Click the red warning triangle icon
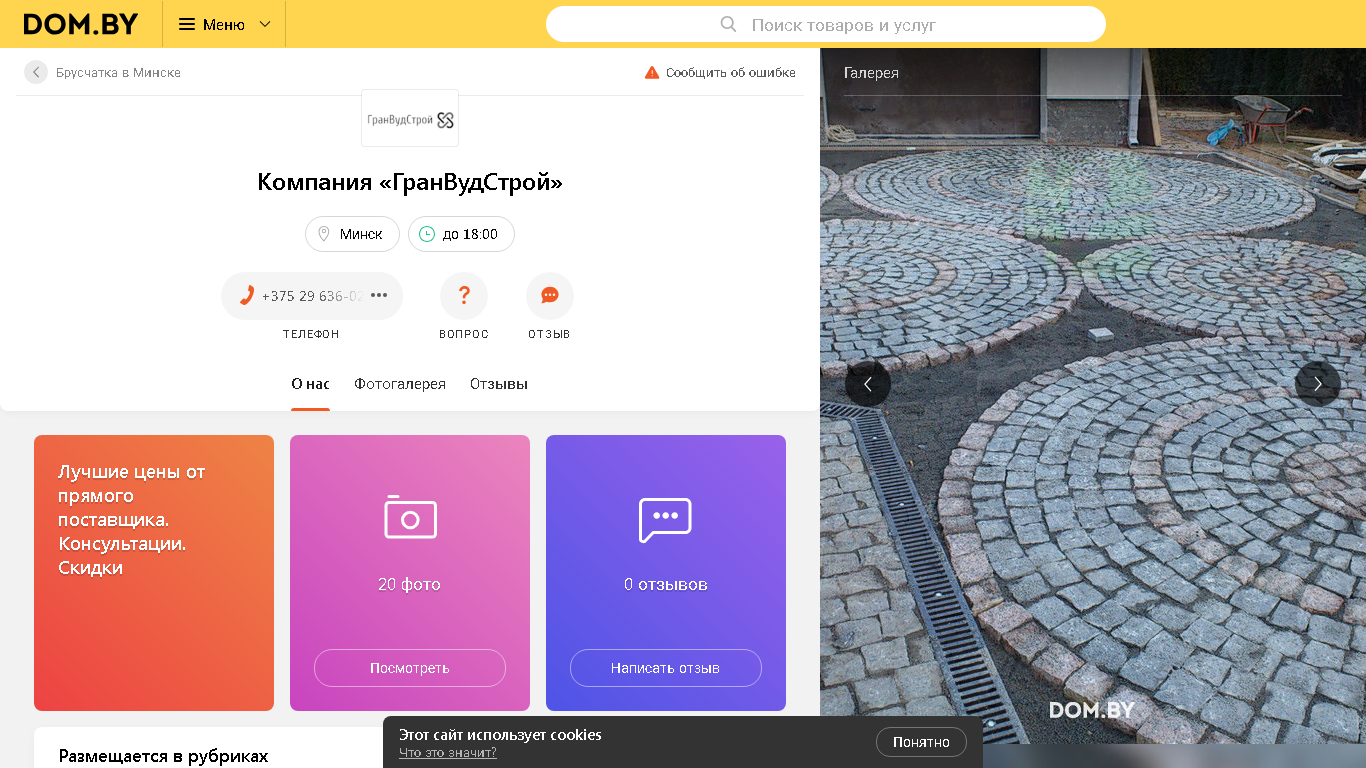The height and width of the screenshot is (768, 1366). [x=652, y=72]
